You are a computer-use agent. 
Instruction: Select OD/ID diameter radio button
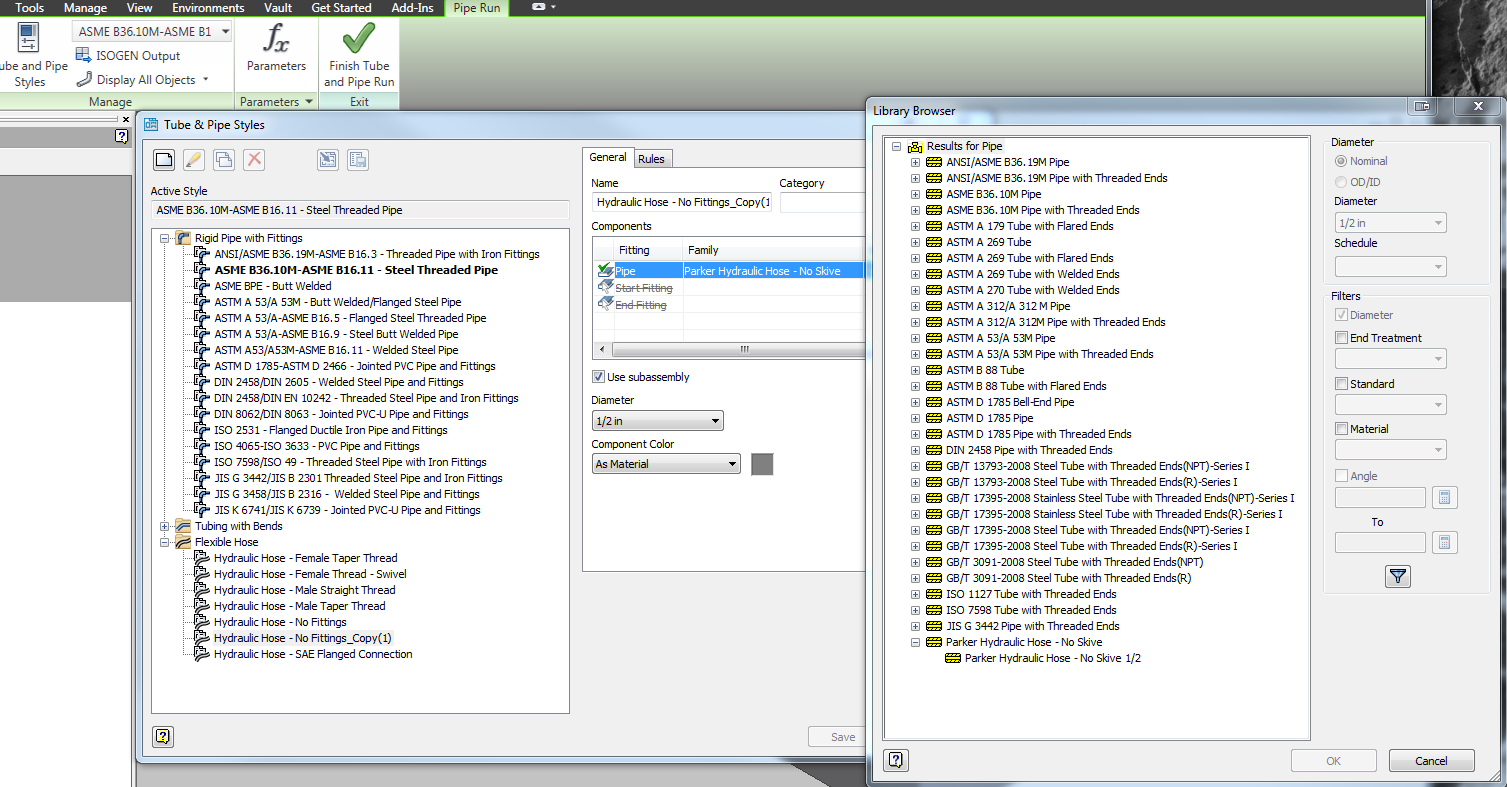[1341, 182]
